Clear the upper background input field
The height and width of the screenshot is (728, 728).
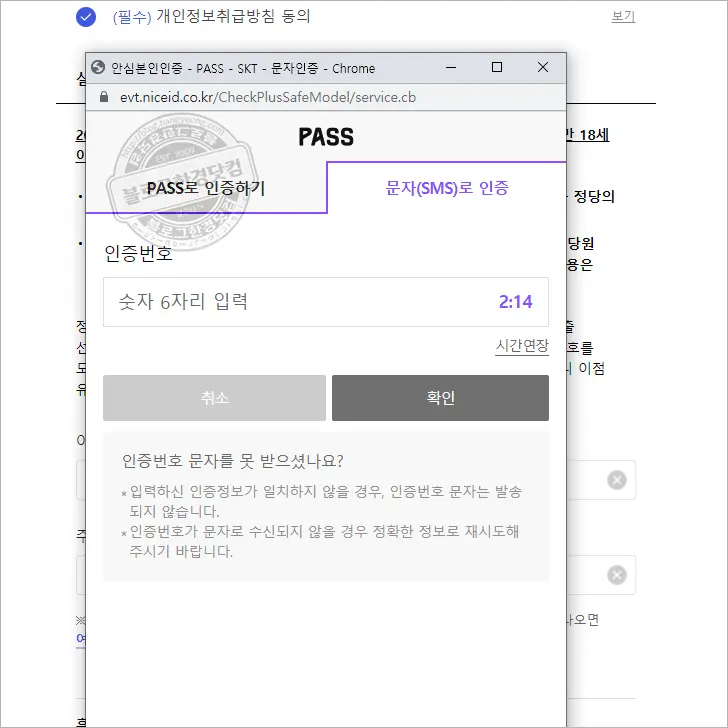[617, 480]
